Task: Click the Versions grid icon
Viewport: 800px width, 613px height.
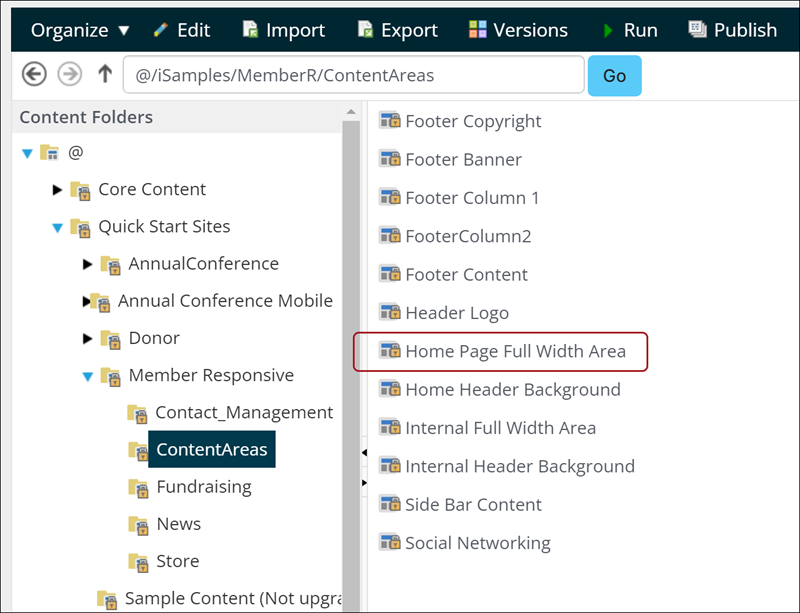Action: point(478,30)
